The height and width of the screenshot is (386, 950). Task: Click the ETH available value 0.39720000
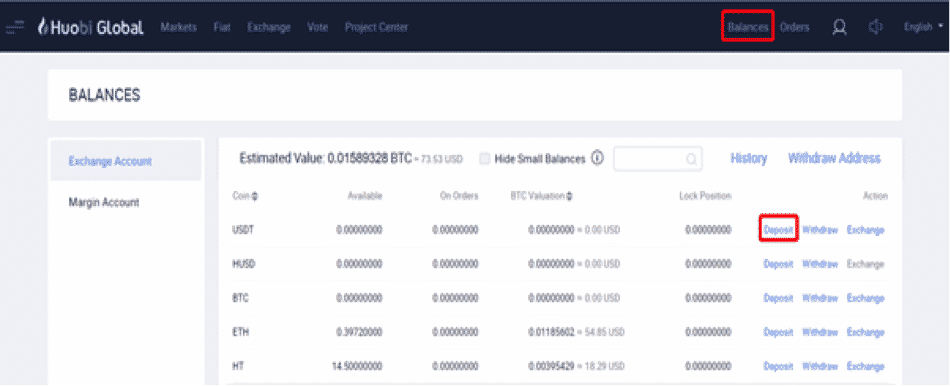point(359,332)
